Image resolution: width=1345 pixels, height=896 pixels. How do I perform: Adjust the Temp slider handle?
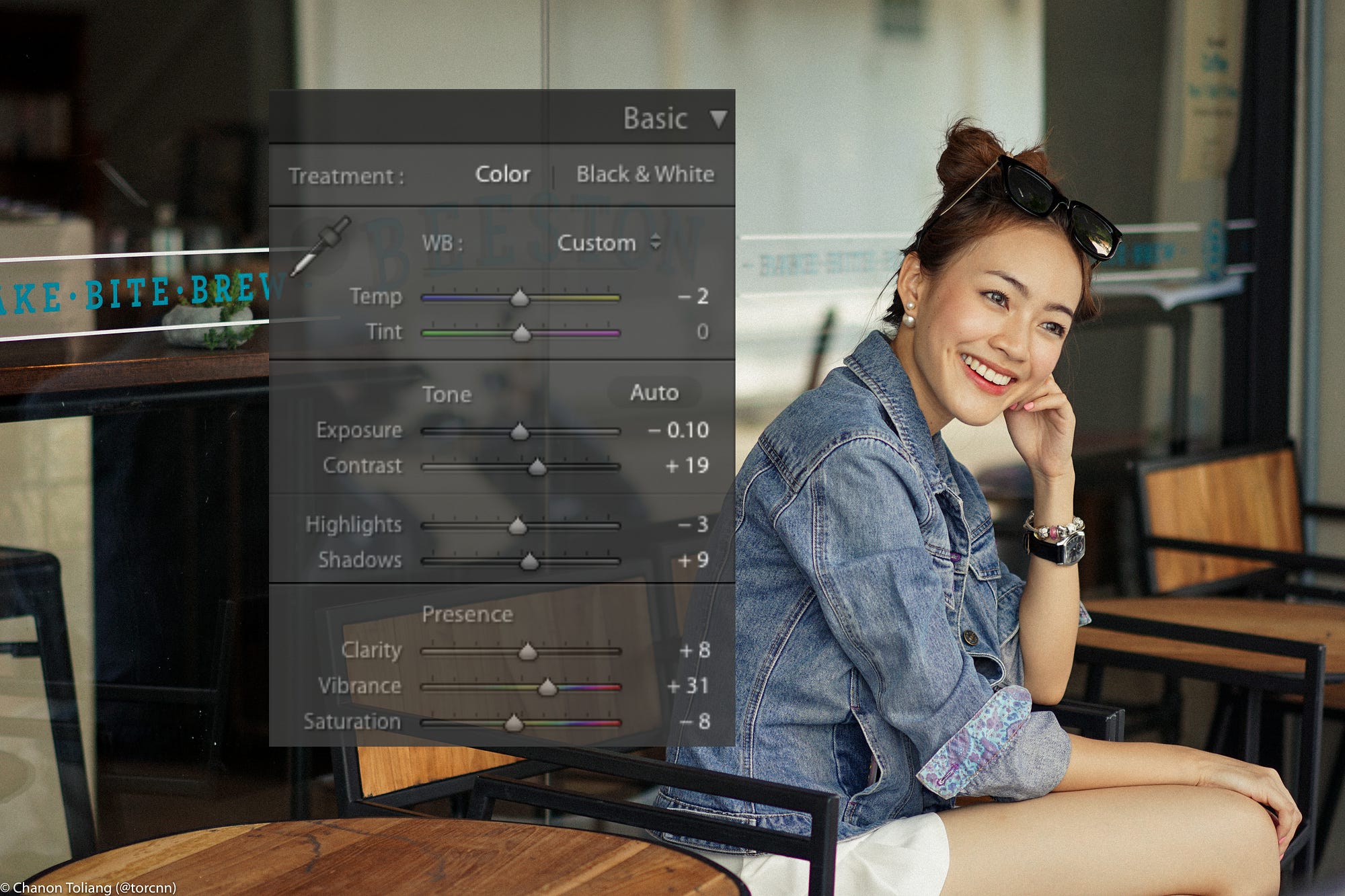(x=519, y=297)
